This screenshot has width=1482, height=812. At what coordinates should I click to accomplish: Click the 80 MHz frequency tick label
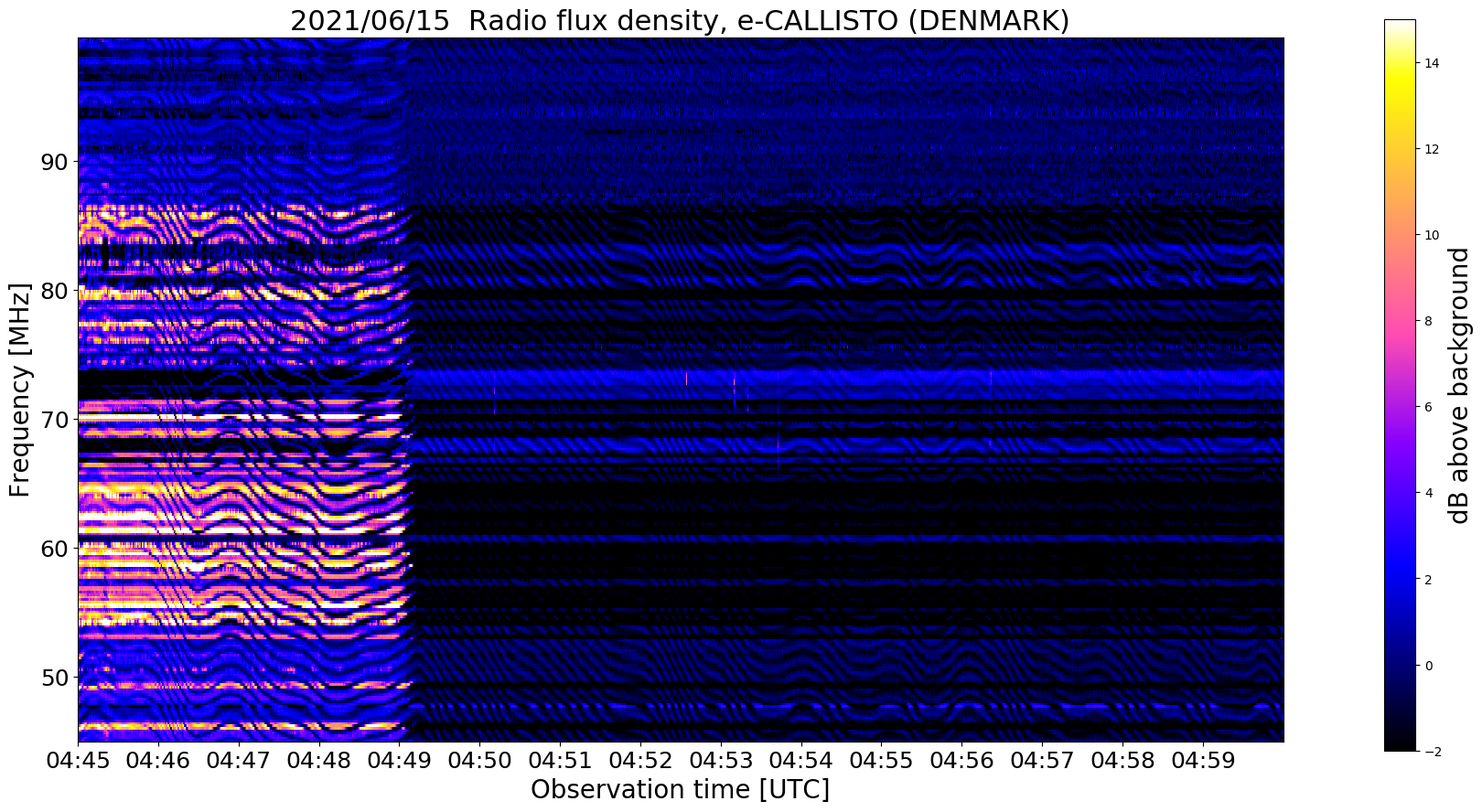coord(57,291)
